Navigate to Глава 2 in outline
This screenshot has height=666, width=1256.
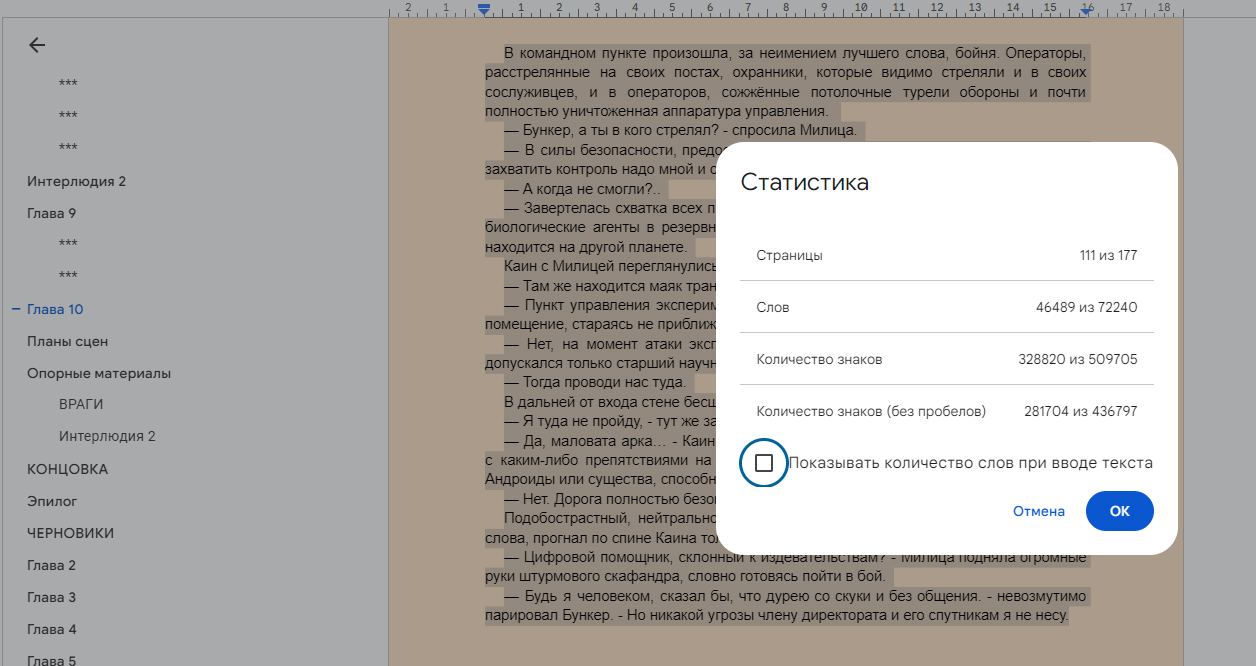[52, 565]
